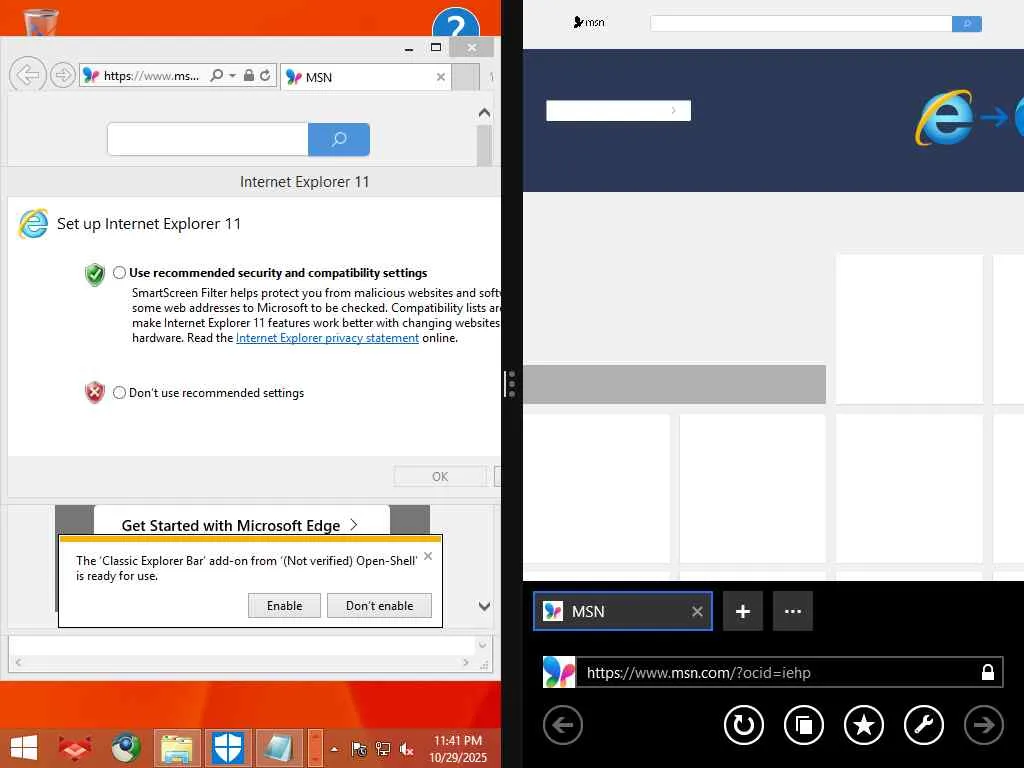Image resolution: width=1024 pixels, height=768 pixels.
Task: Show hidden system tray icons
Action: click(x=334, y=749)
